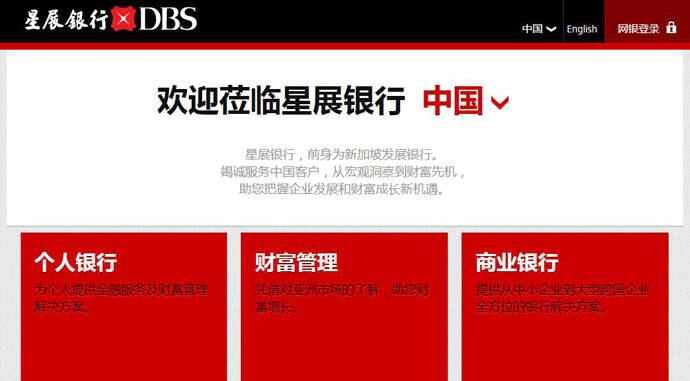The width and height of the screenshot is (690, 381).
Task: Click the intro paragraph about 新加坡发展银行
Action: tap(343, 172)
